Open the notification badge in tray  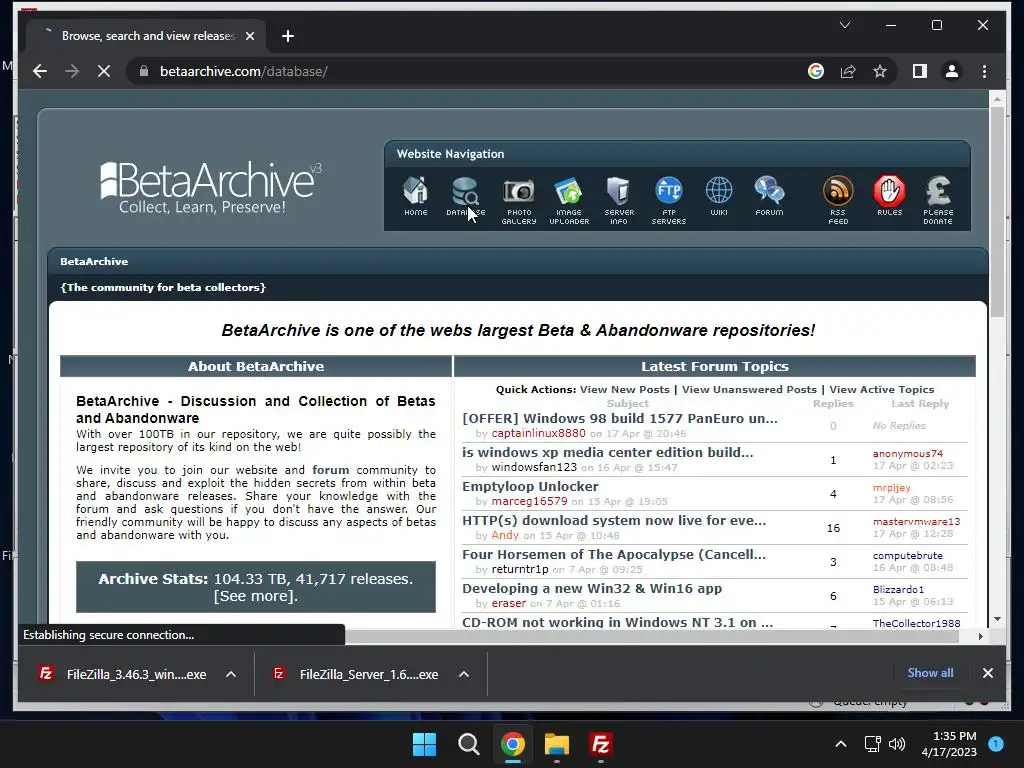pyautogui.click(x=996, y=743)
